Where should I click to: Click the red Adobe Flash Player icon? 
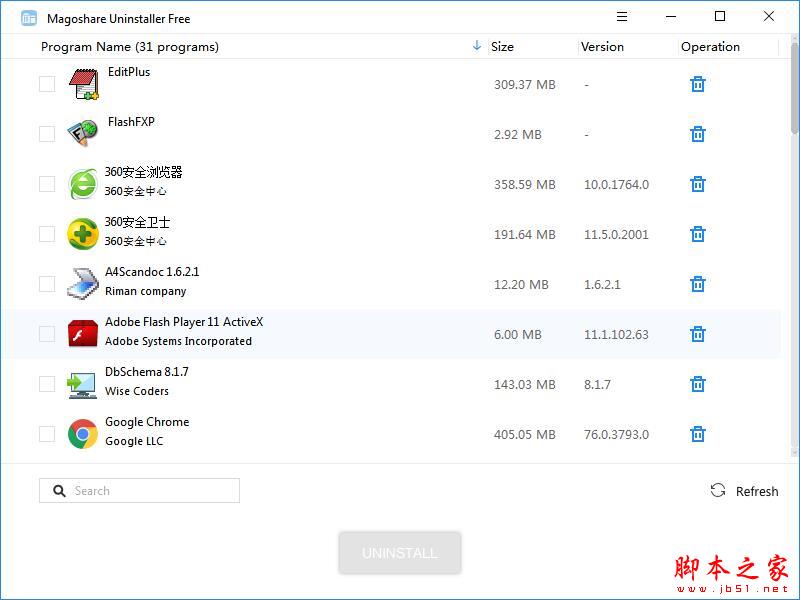click(x=83, y=333)
